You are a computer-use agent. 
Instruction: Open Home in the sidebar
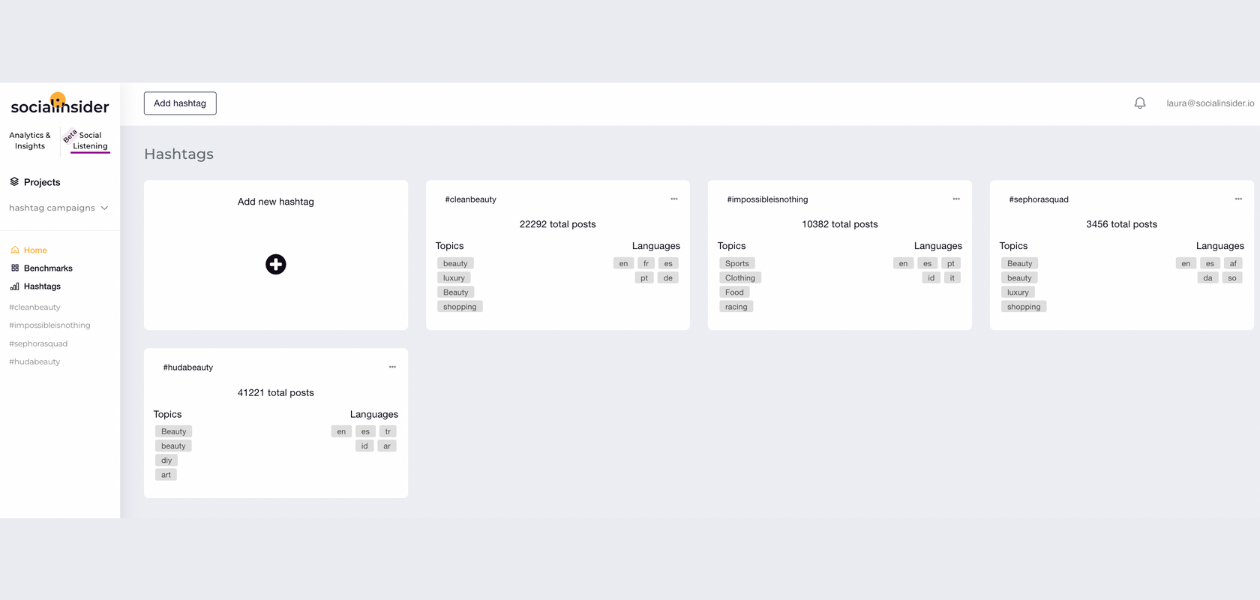[x=36, y=250]
